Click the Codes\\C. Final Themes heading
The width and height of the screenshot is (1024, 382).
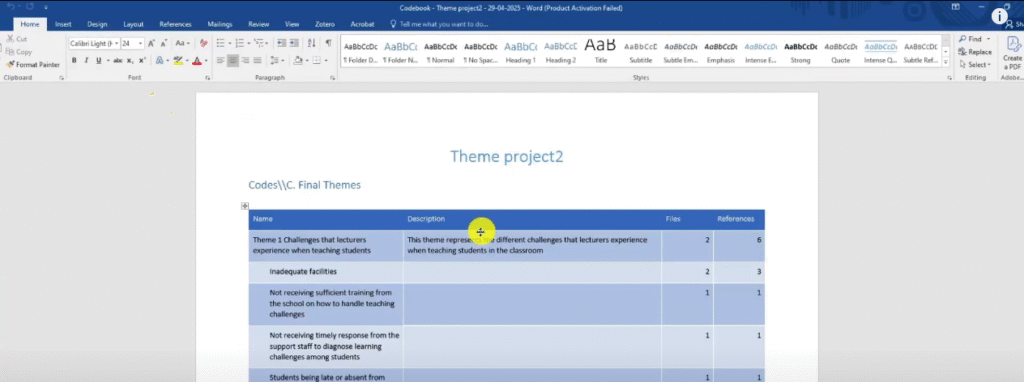pos(304,185)
